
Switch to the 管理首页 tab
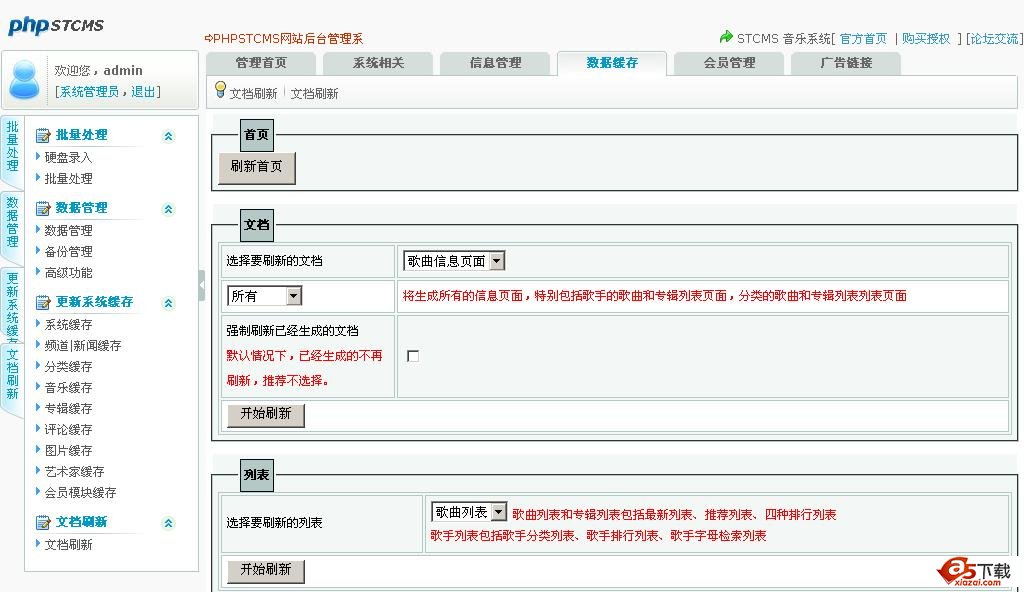point(261,63)
